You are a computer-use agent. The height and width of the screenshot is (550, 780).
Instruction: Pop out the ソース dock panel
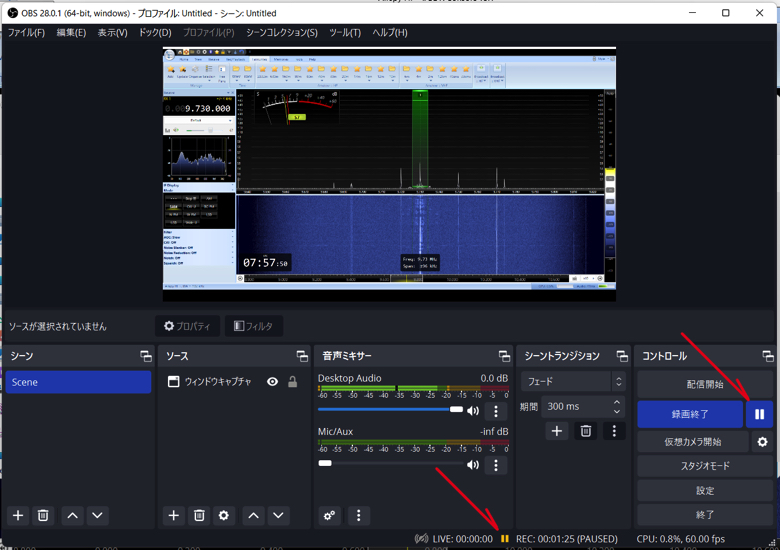click(x=302, y=356)
